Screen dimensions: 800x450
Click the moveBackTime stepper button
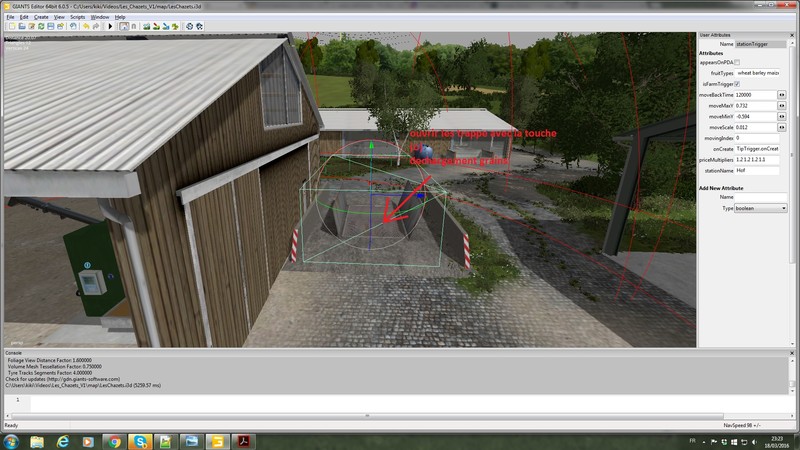(782, 95)
